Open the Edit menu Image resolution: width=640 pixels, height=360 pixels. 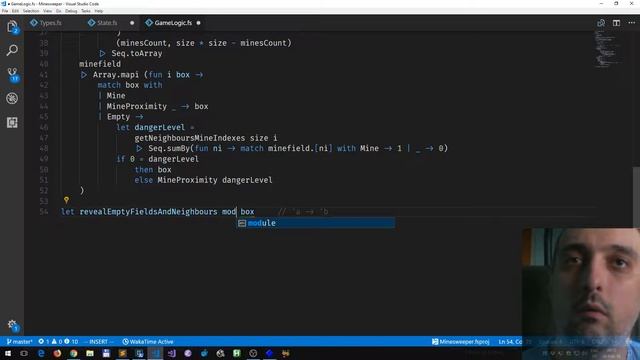click(x=15, y=11)
